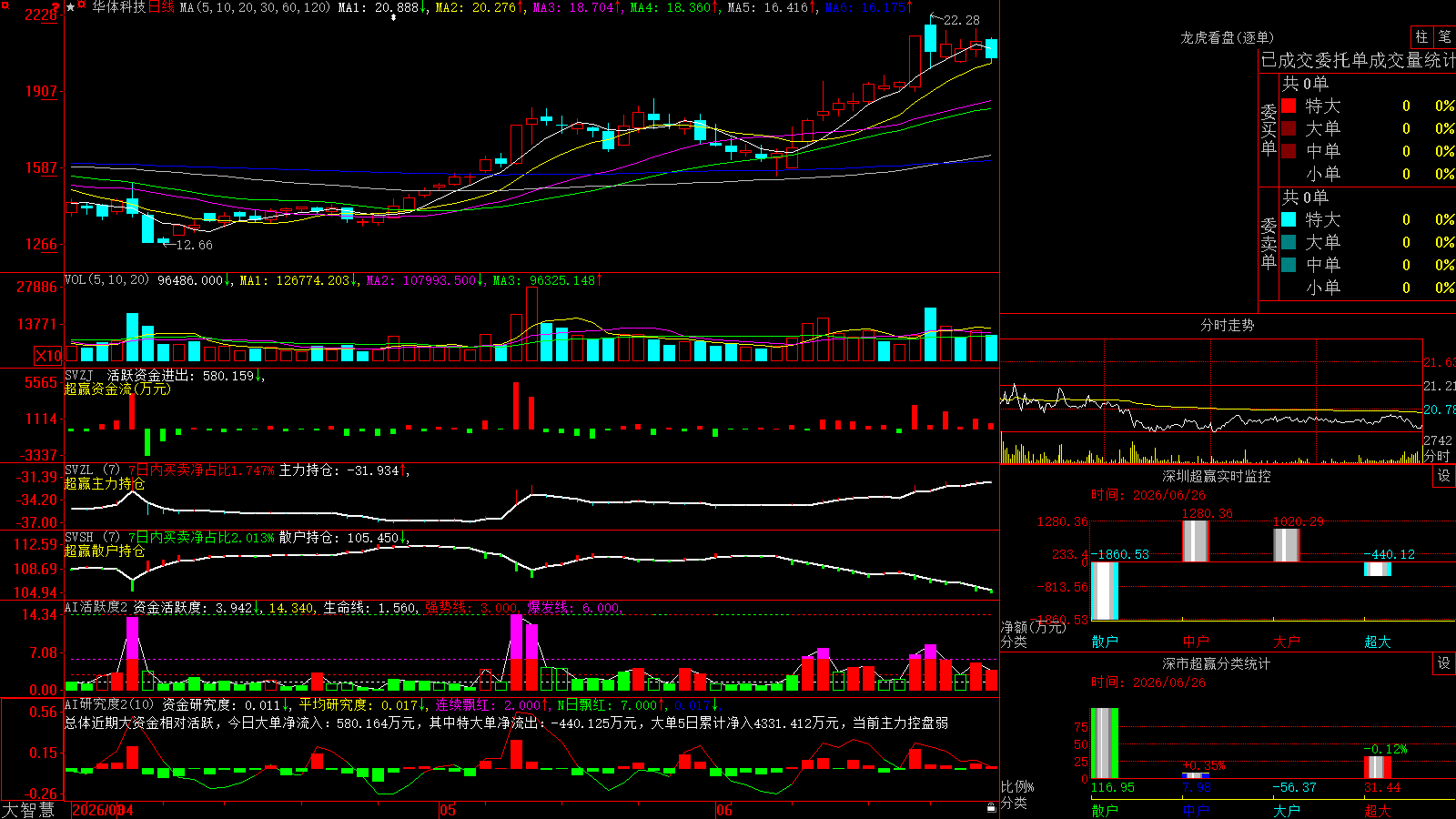Click the AI活跃度2 indicator name
This screenshot has width=1456, height=819.
tap(96, 608)
